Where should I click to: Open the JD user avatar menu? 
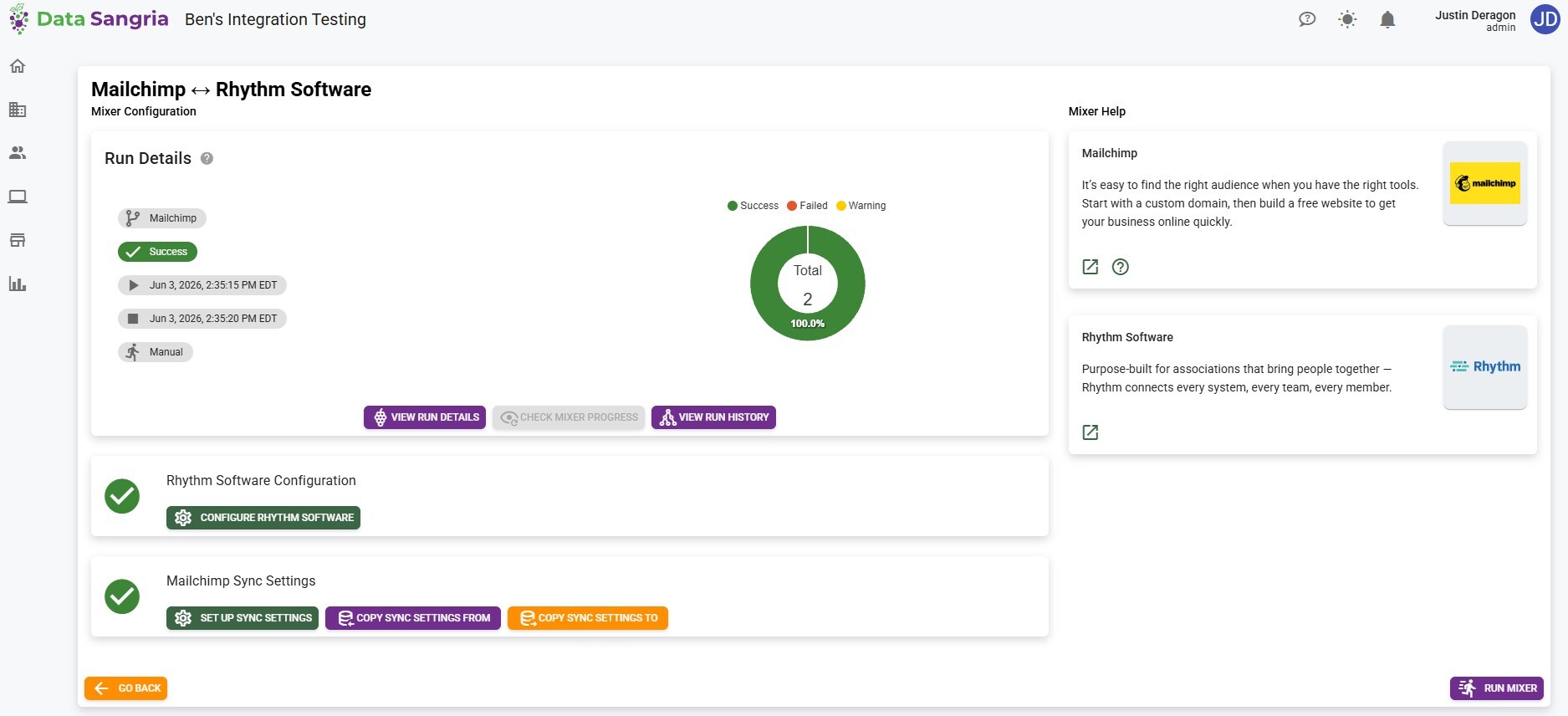pyautogui.click(x=1545, y=19)
